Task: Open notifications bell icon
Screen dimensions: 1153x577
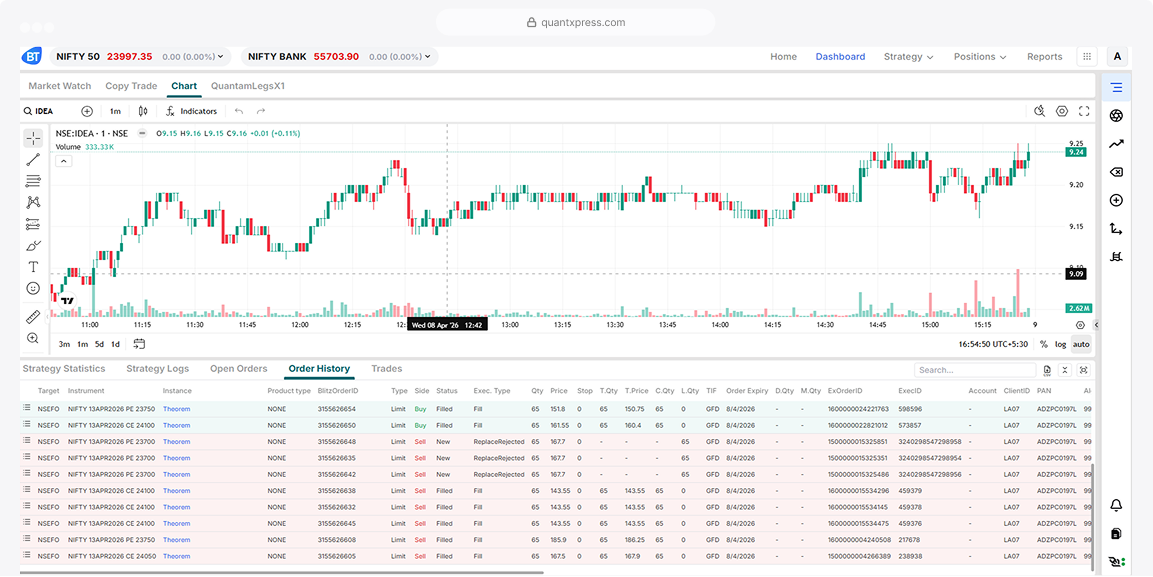Action: (x=1116, y=505)
